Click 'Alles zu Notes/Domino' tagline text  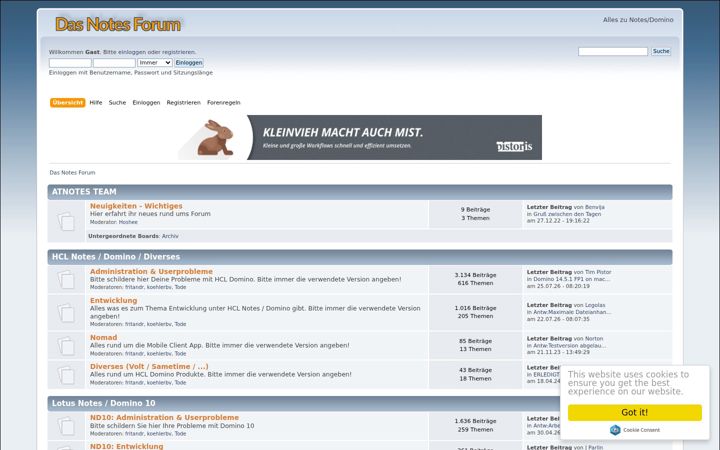tap(638, 20)
